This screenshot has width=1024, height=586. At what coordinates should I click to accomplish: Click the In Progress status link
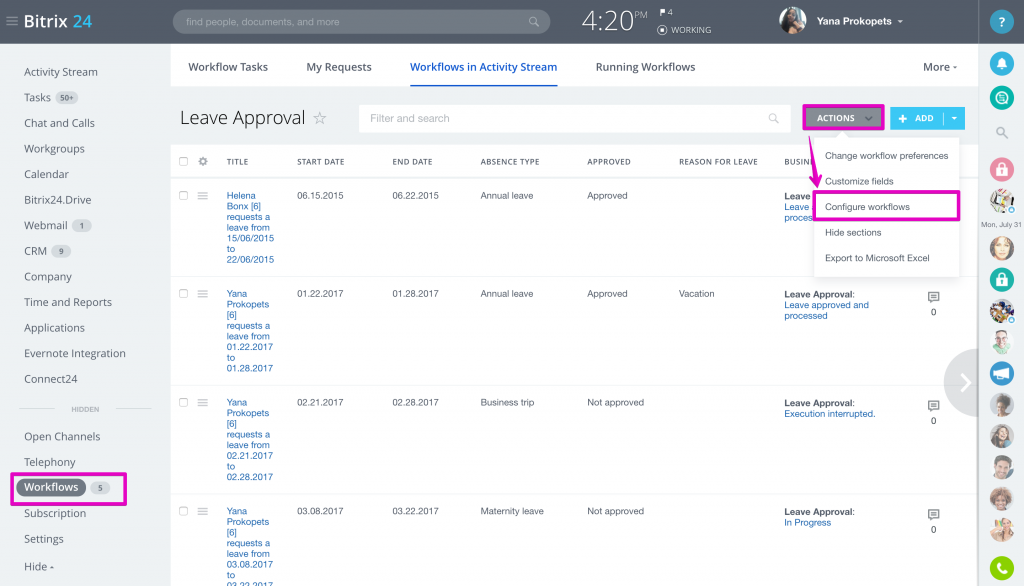click(807, 523)
